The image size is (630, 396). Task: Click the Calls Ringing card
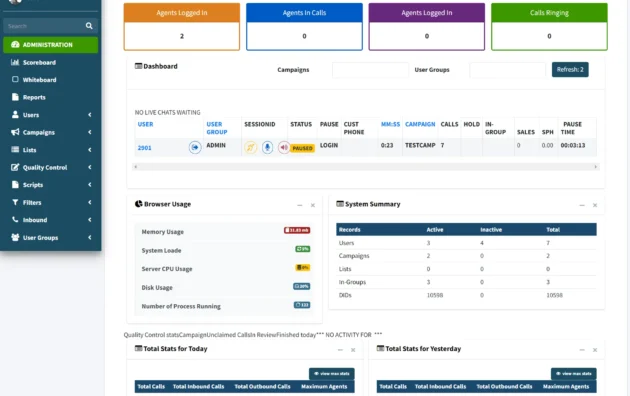(x=549, y=27)
